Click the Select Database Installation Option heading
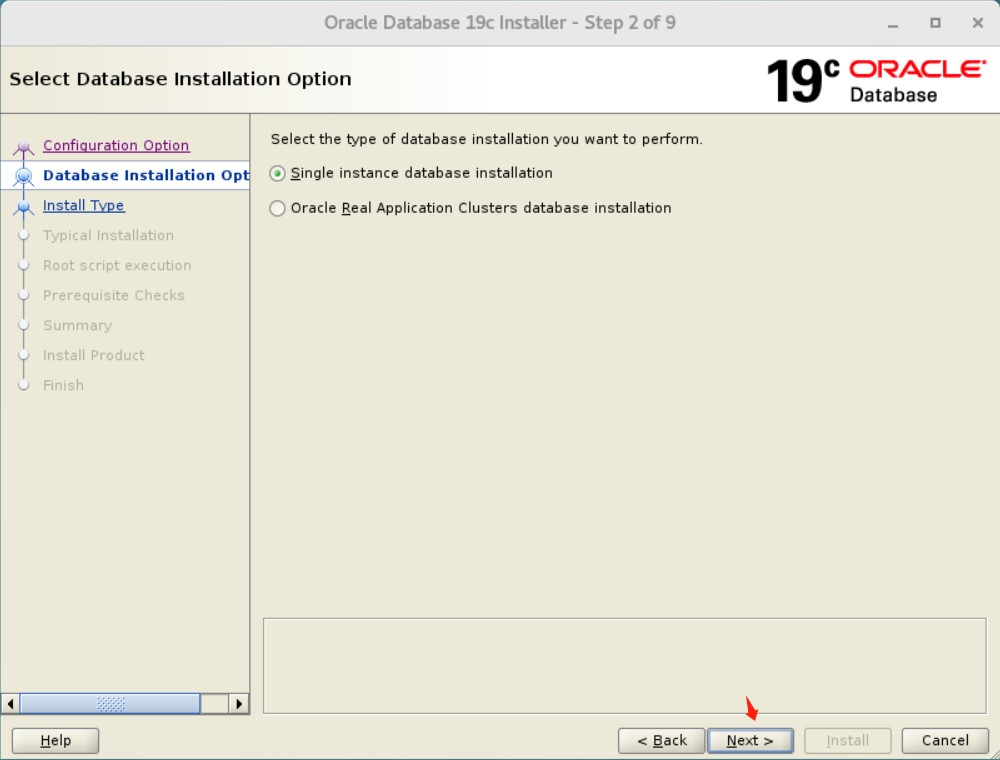 pos(180,79)
